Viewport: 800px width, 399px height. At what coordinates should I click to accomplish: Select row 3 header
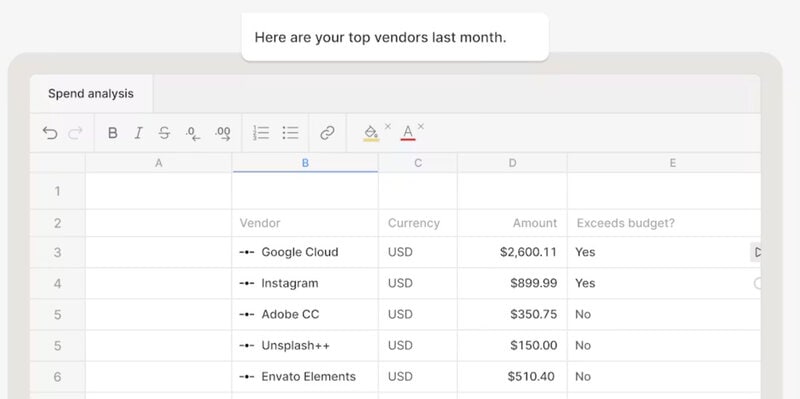coord(58,252)
